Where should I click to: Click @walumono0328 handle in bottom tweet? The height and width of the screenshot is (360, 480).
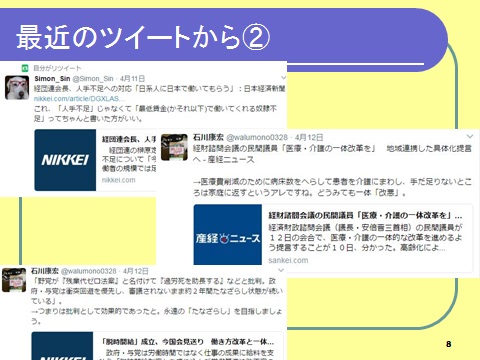point(89,271)
